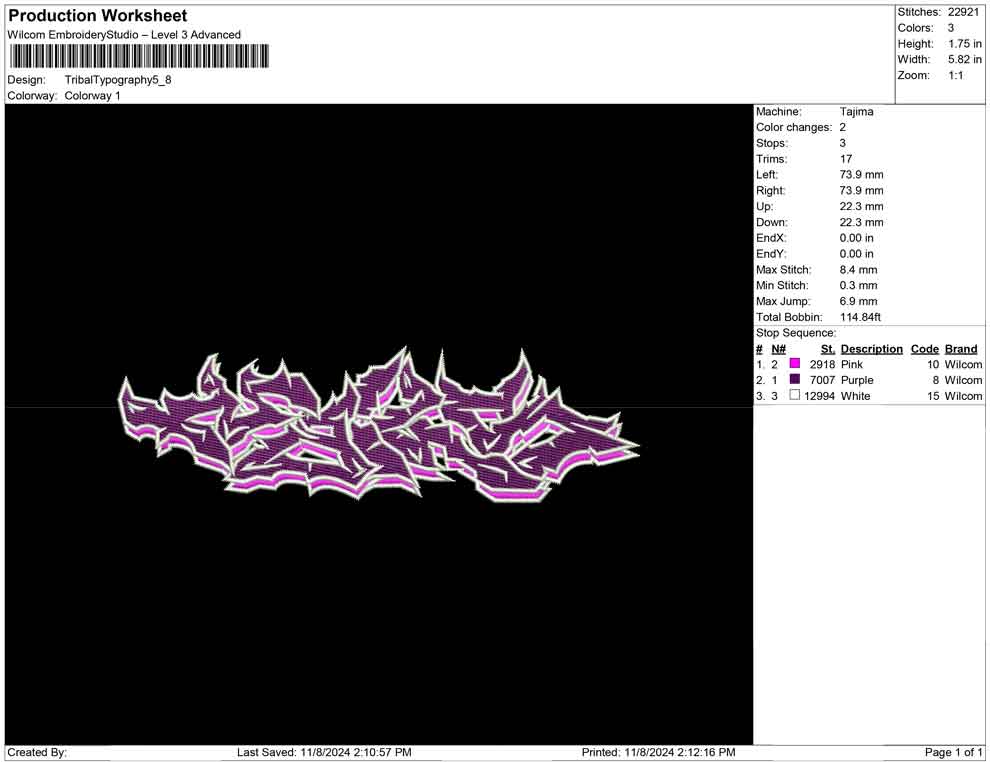
Task: Click the width value '5.82 in'
Action: tap(965, 59)
